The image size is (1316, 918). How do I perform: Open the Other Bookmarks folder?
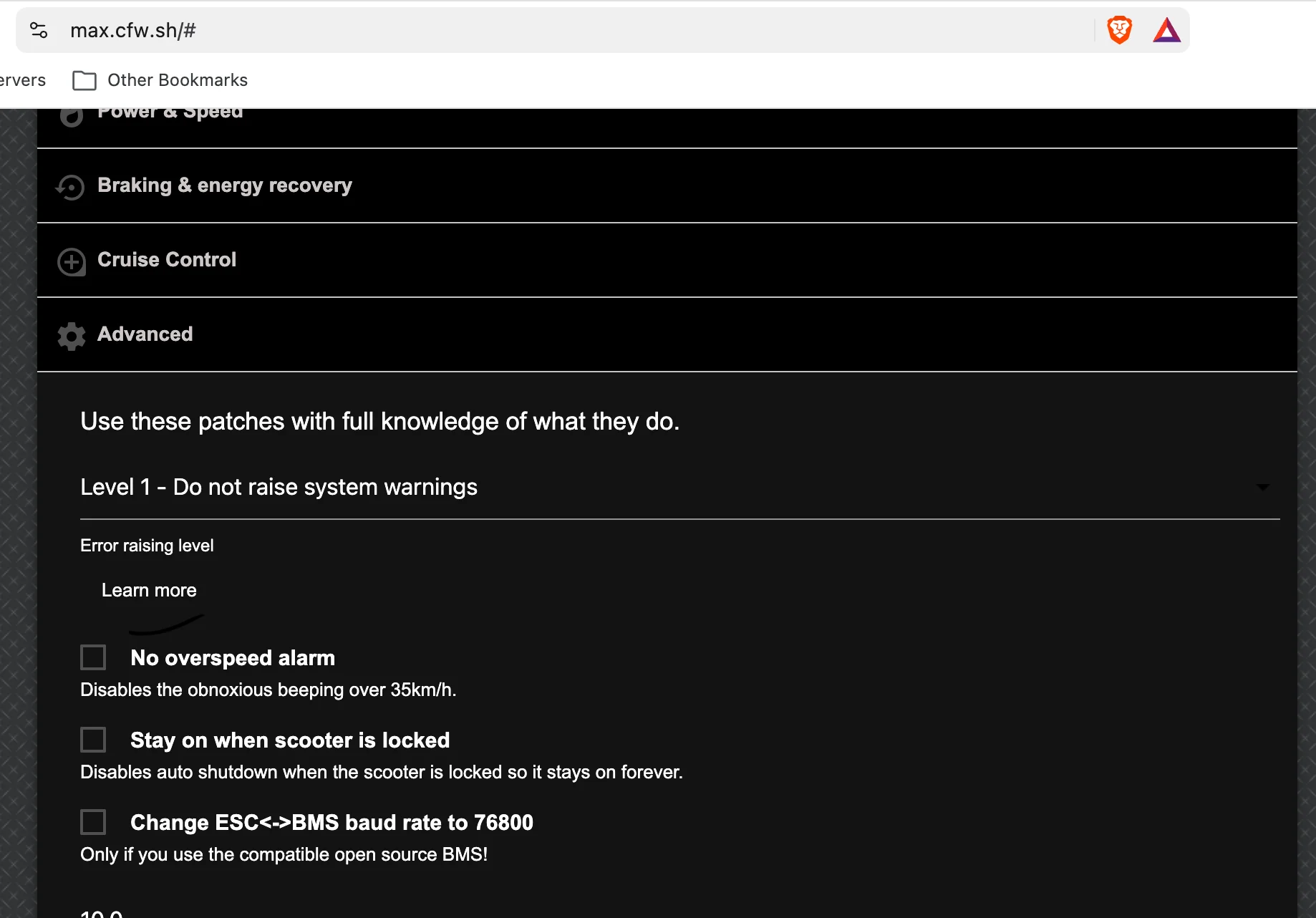pyautogui.click(x=160, y=80)
